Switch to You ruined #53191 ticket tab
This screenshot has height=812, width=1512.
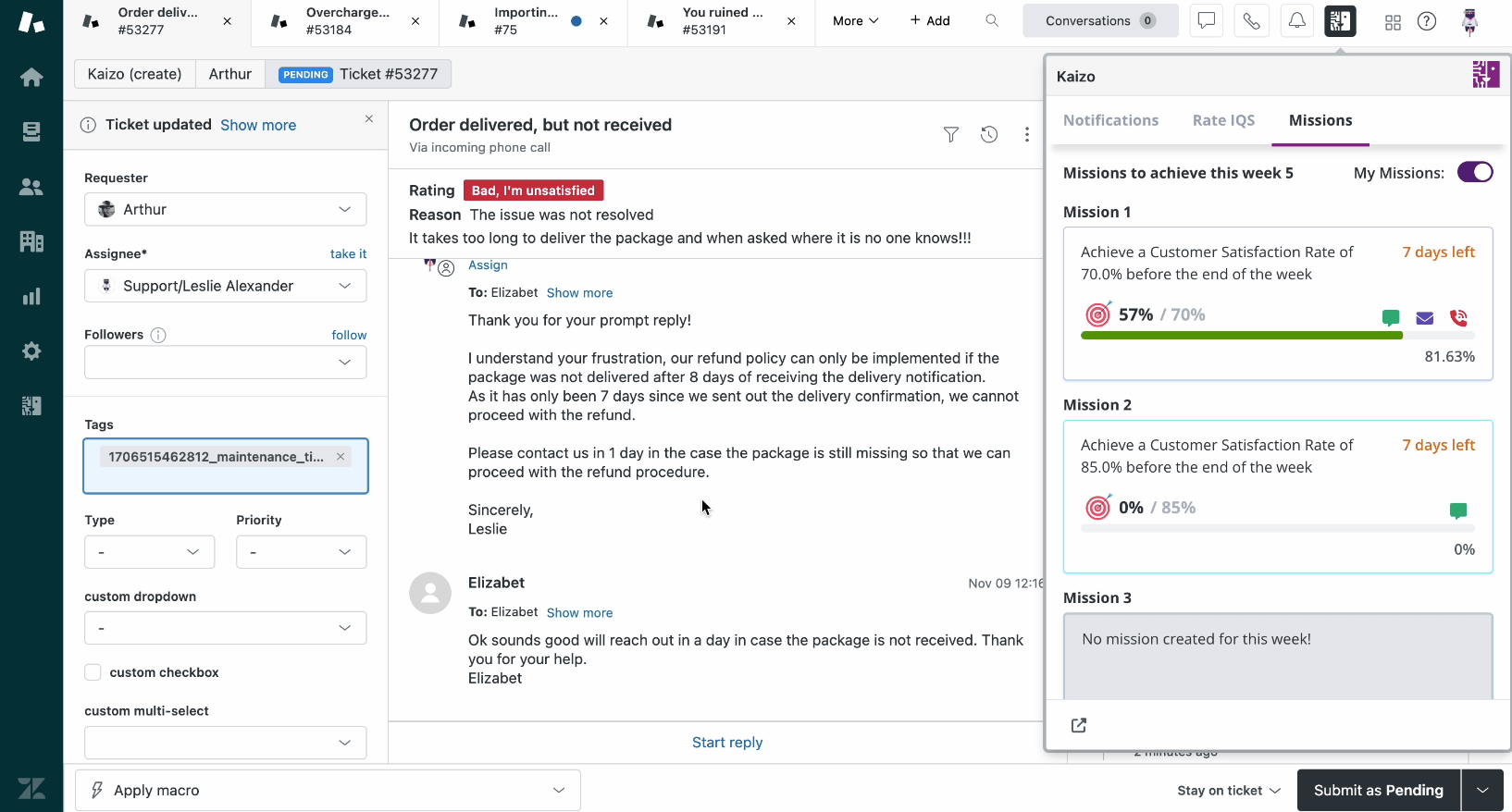[721, 21]
